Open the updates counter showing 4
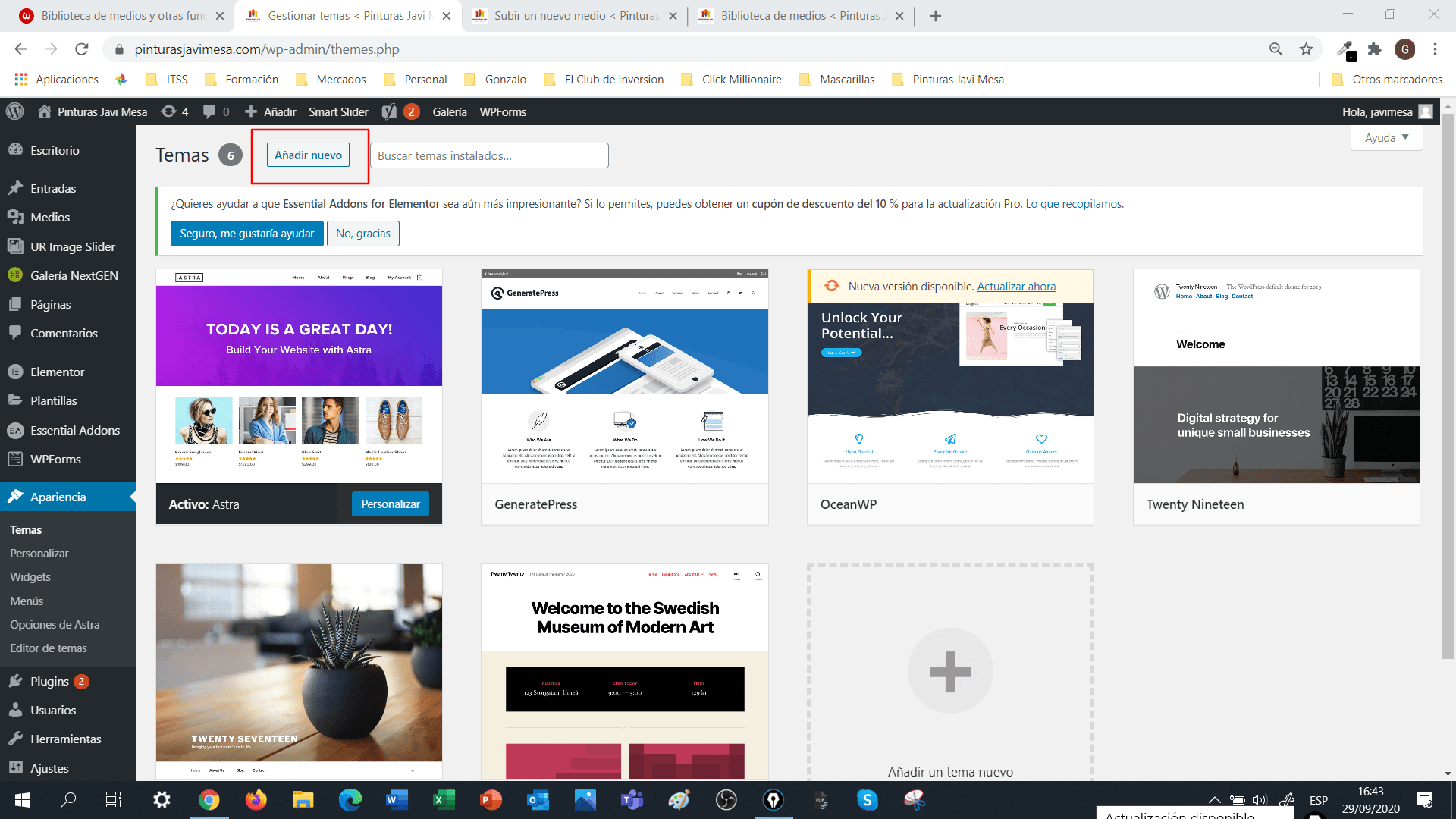The width and height of the screenshot is (1456, 819). click(x=174, y=111)
